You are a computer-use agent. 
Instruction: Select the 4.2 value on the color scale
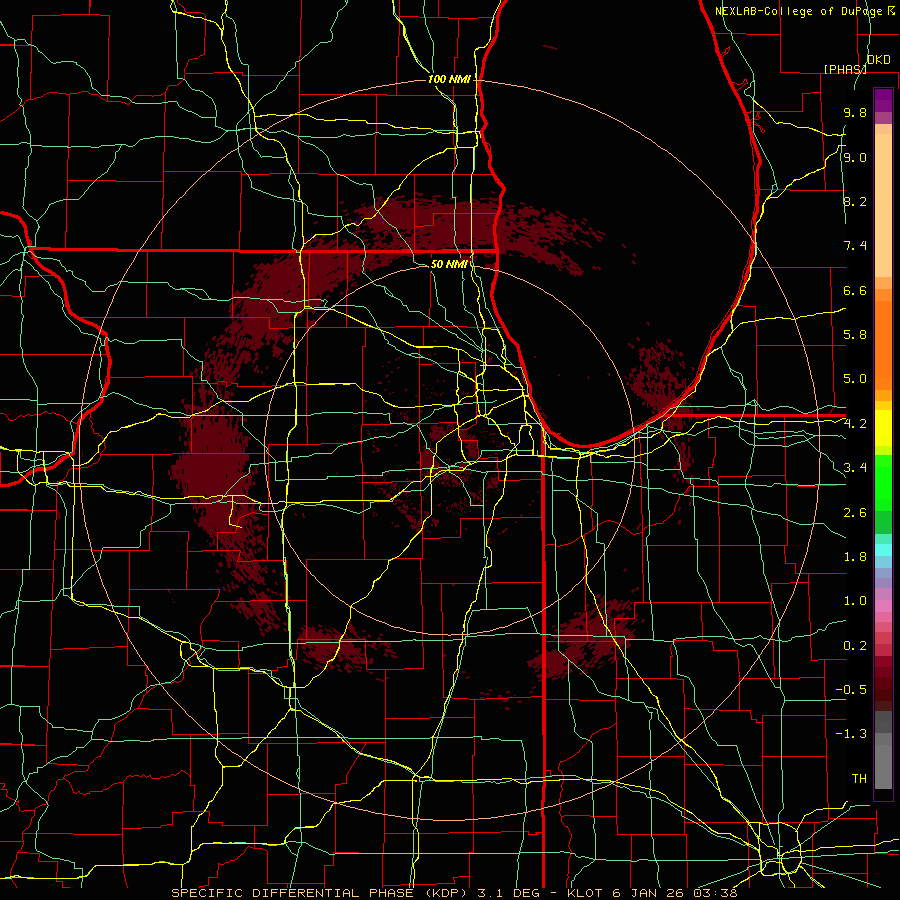(855, 424)
